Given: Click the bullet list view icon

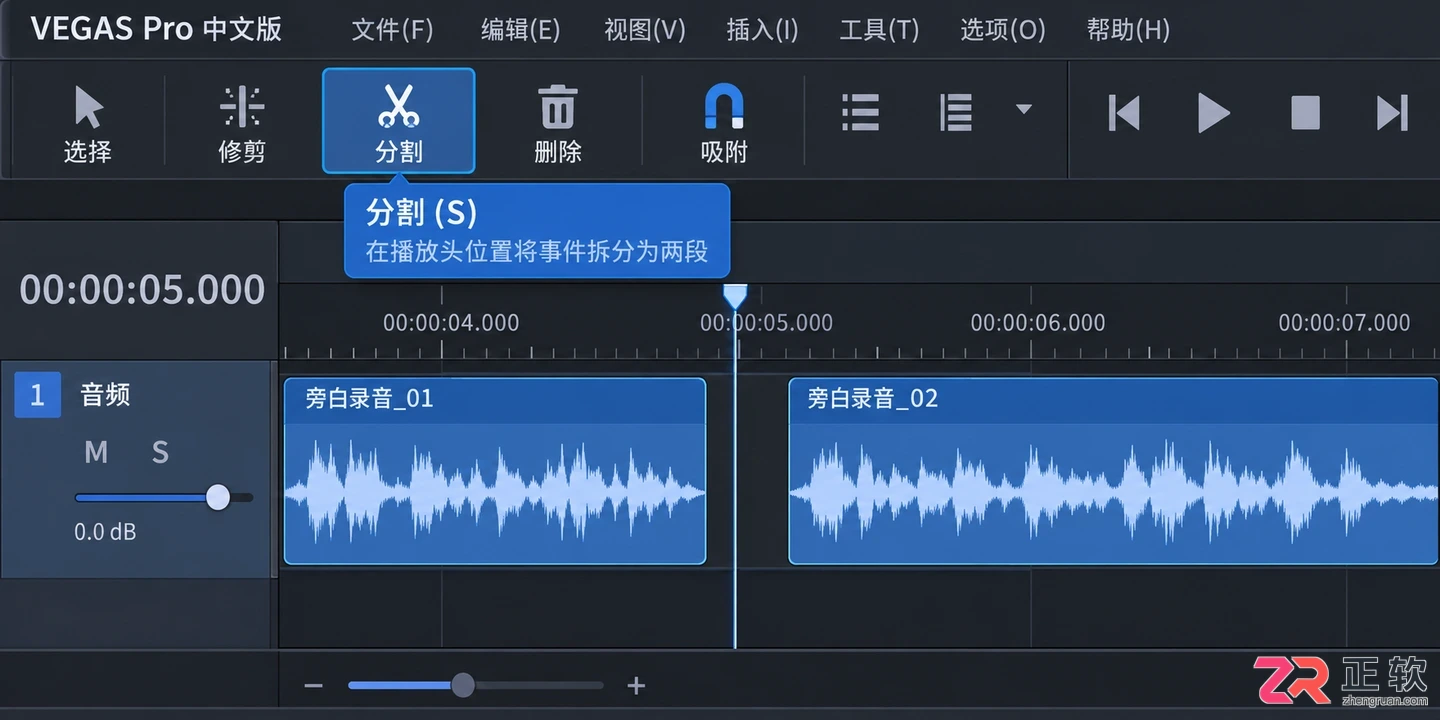Looking at the screenshot, I should [x=860, y=112].
